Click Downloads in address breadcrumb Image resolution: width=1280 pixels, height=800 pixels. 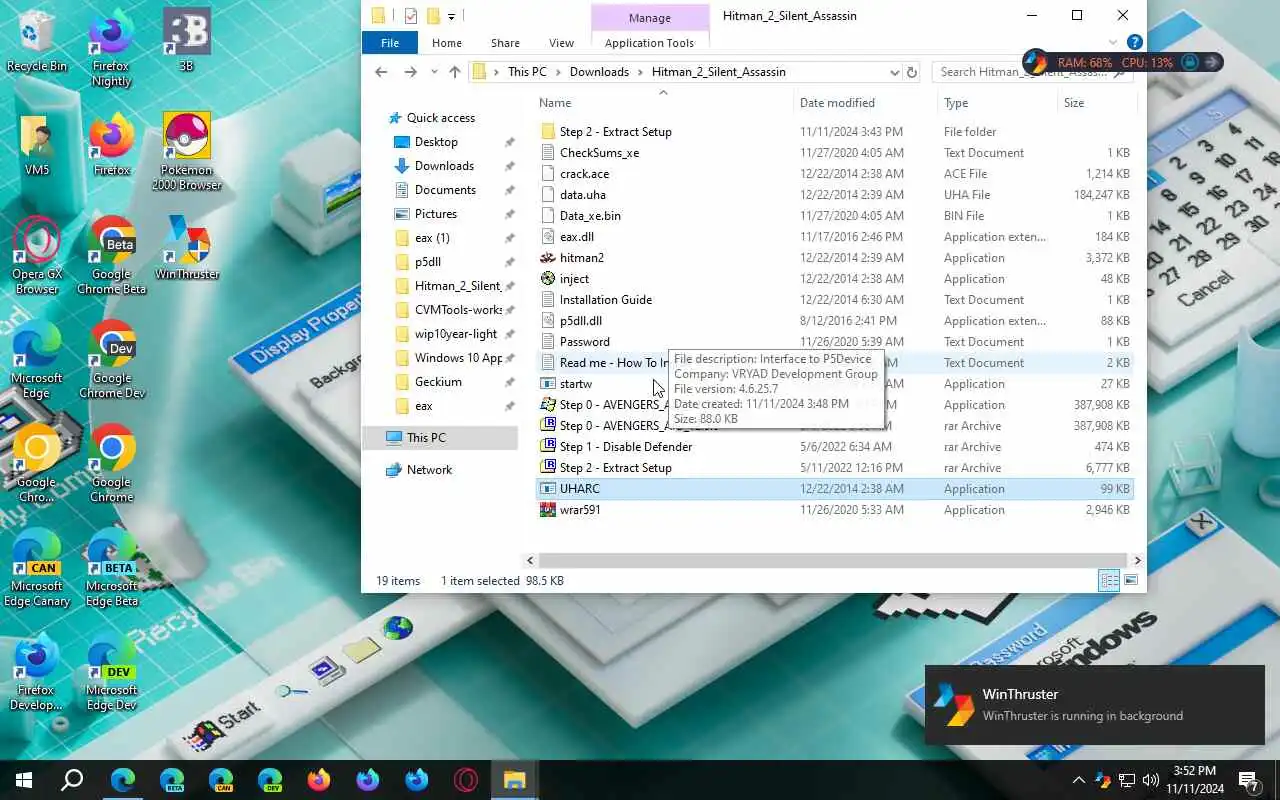coord(599,72)
